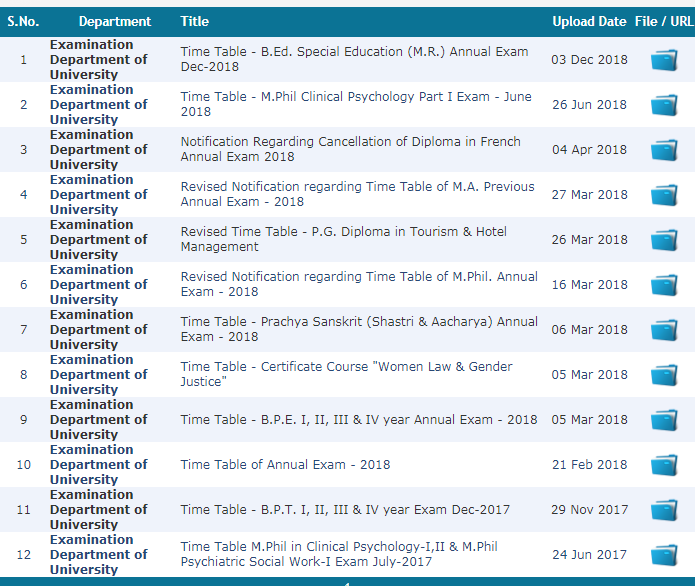Open file icon for M.Phil Clinical Psychology Part I row
This screenshot has height=586, width=695.
tap(664, 105)
